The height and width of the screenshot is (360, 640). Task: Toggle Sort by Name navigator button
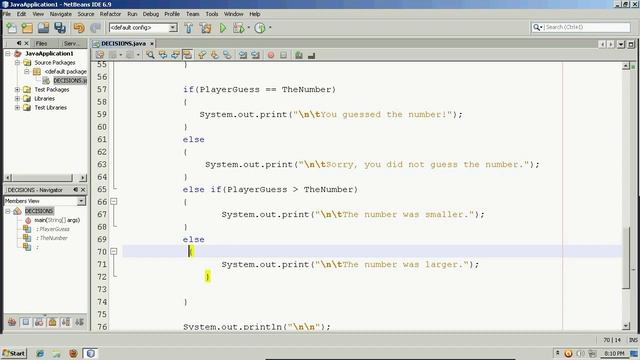(66, 322)
